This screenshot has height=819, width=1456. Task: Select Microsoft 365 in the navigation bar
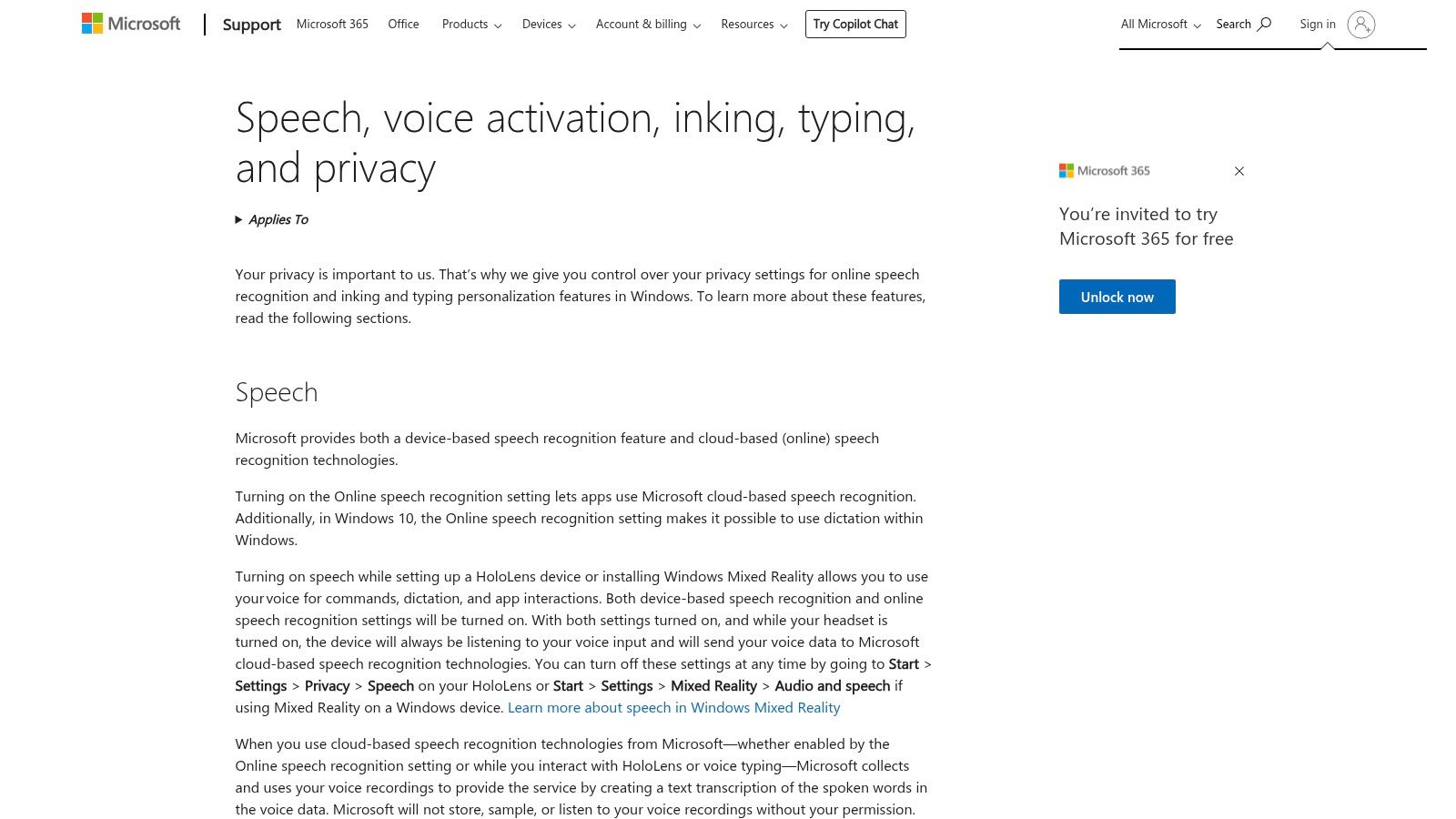332,24
